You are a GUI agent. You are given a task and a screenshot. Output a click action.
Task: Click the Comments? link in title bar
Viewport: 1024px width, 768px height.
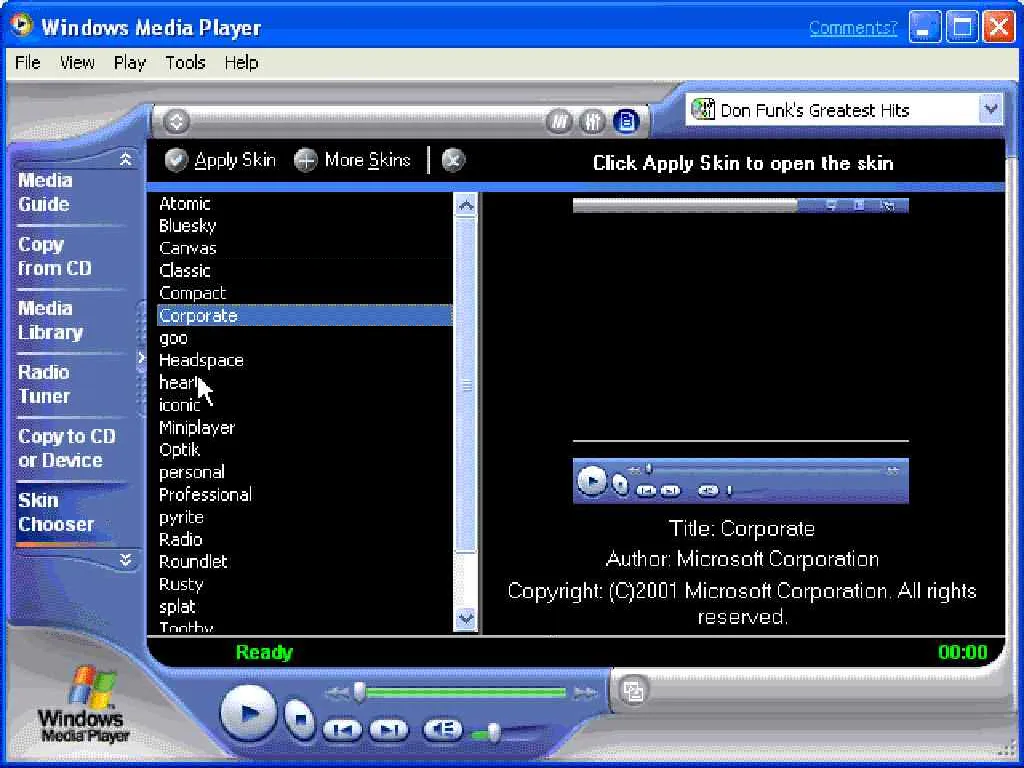853,27
